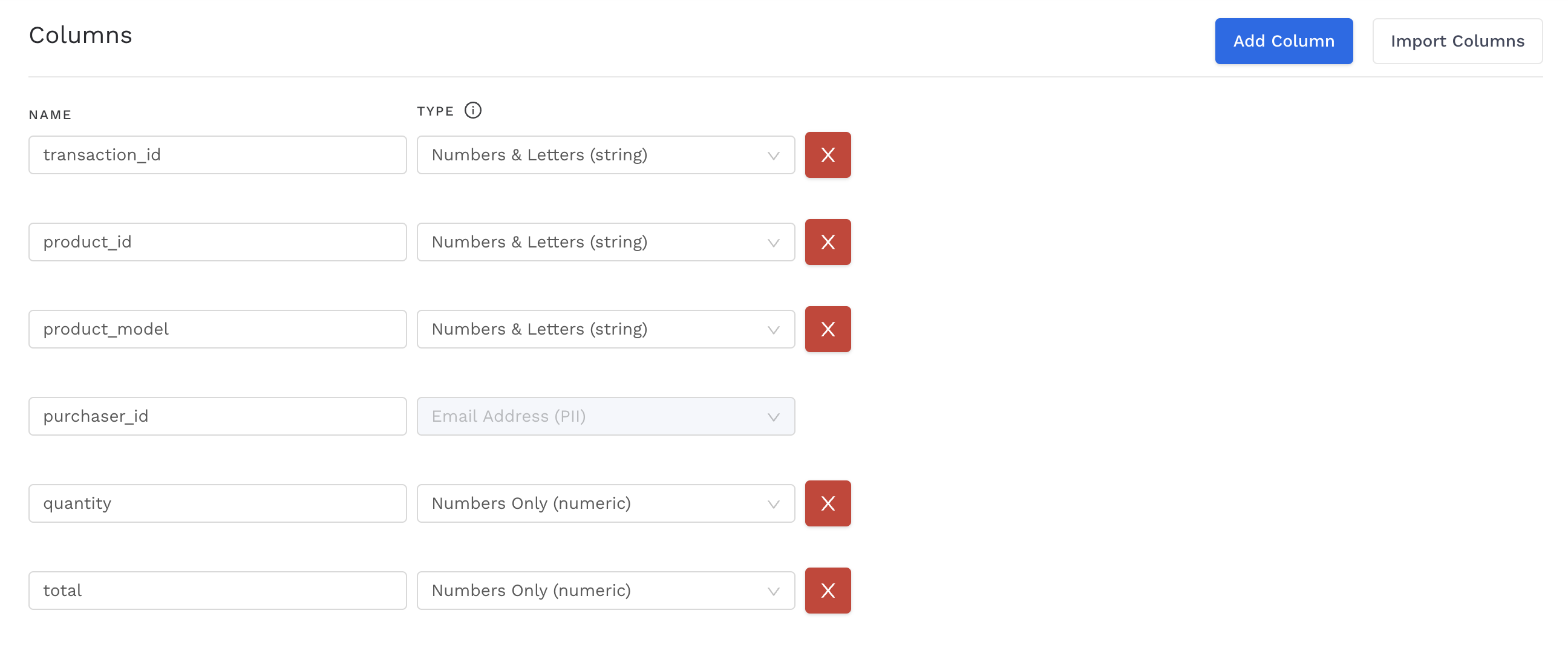Click the Type info icon

tap(472, 110)
